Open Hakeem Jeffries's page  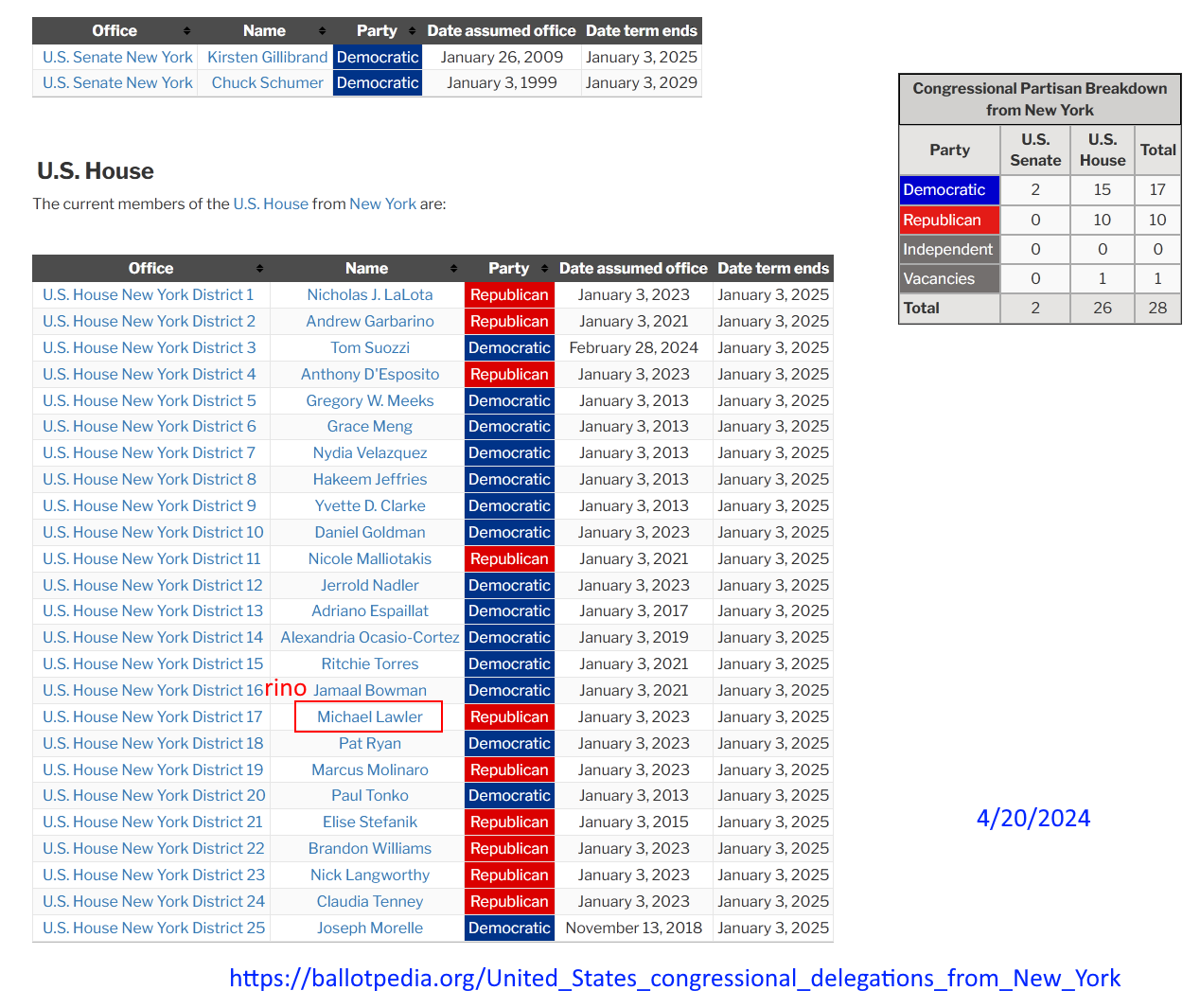click(x=370, y=480)
